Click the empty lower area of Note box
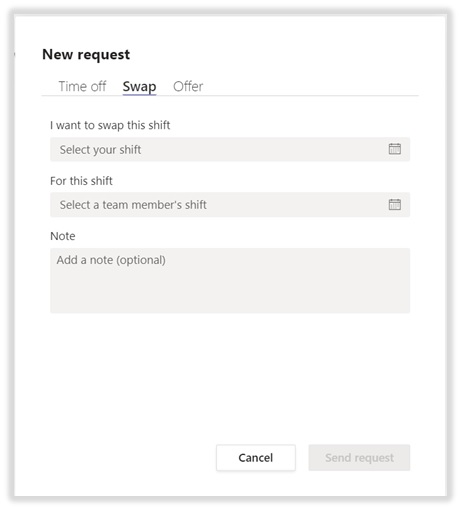Viewport: 461px width, 510px height. 230,293
